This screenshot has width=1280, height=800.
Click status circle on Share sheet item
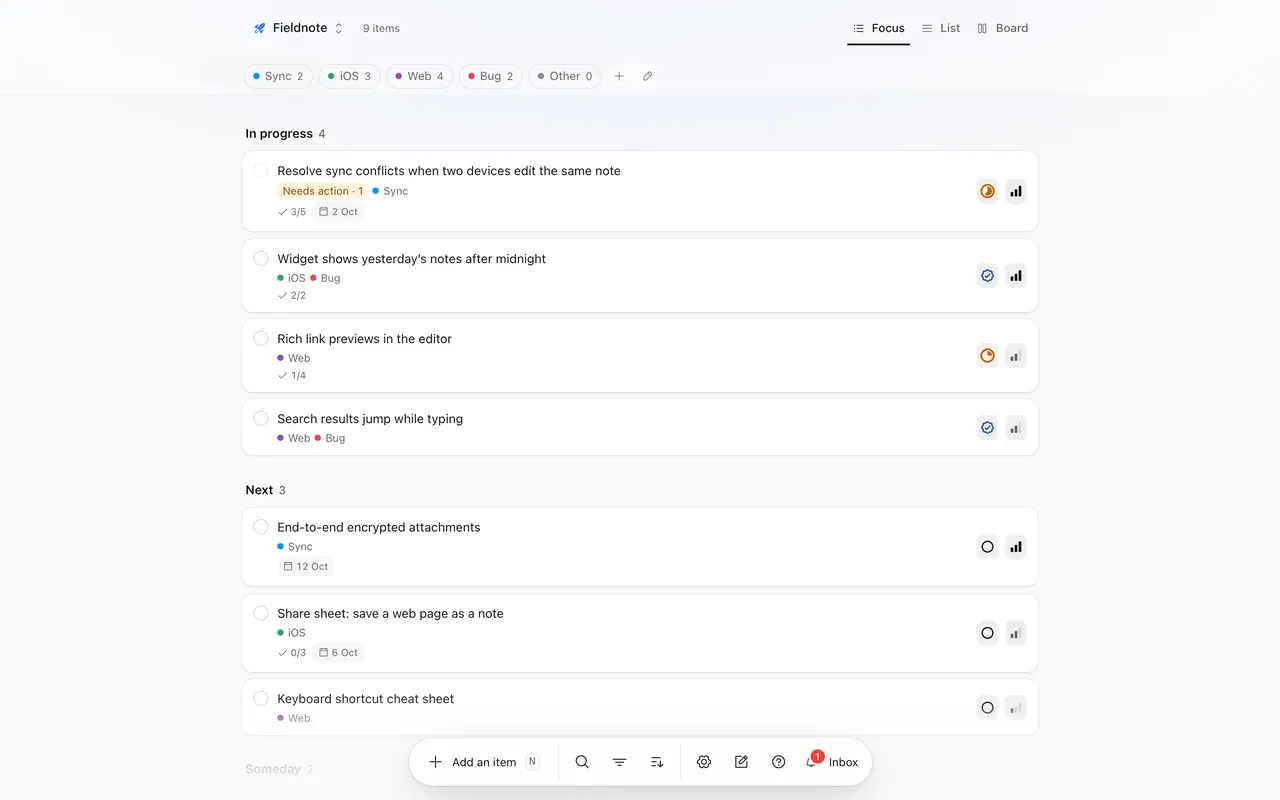click(987, 633)
